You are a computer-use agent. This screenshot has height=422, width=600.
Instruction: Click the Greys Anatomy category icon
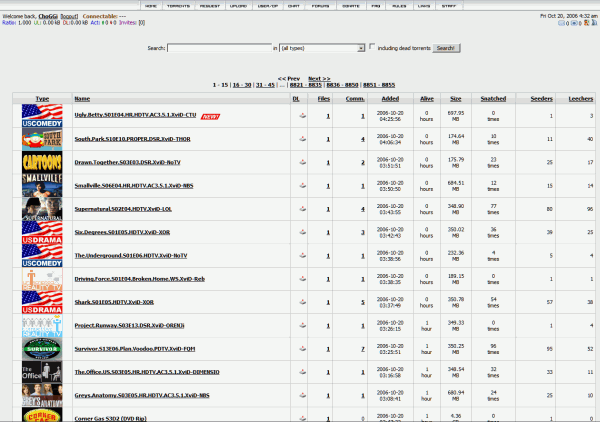[42, 395]
